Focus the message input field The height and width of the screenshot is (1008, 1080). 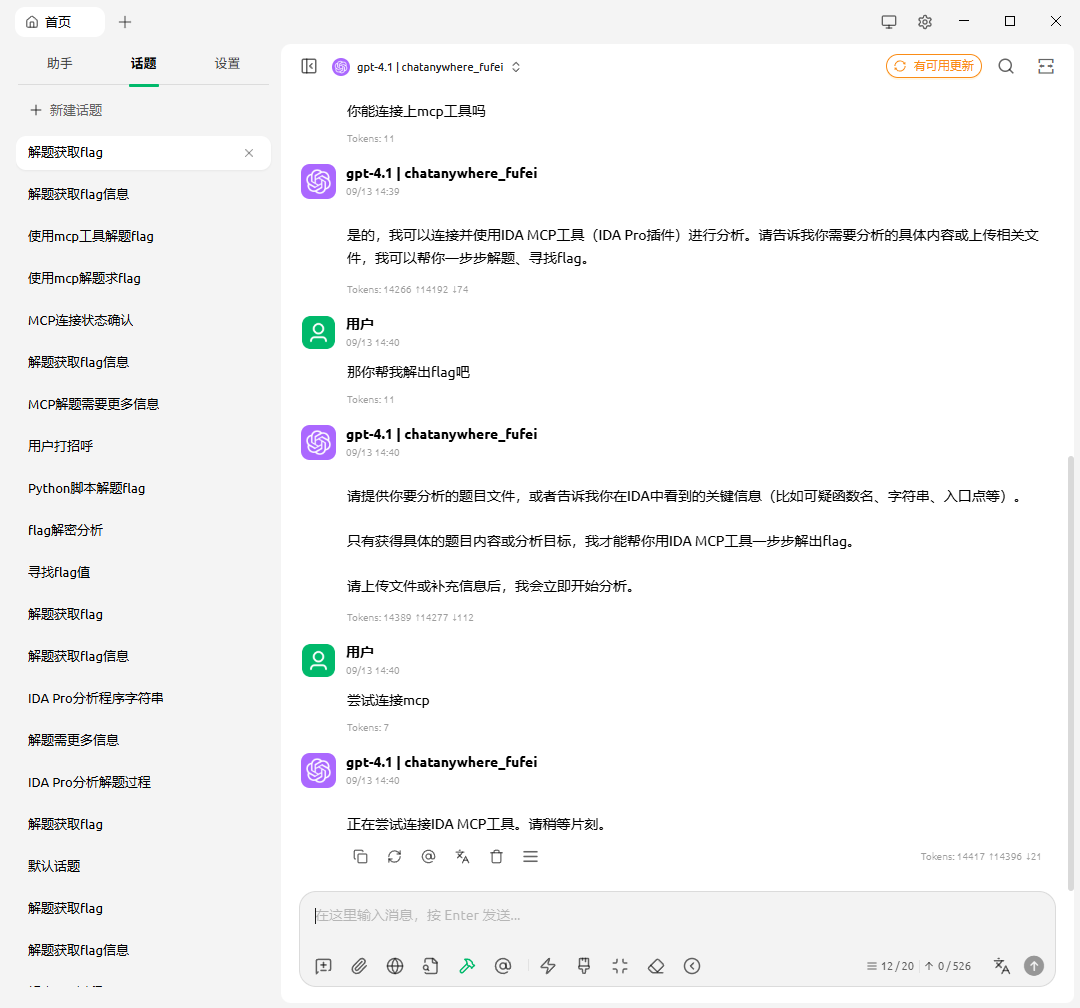tap(677, 916)
